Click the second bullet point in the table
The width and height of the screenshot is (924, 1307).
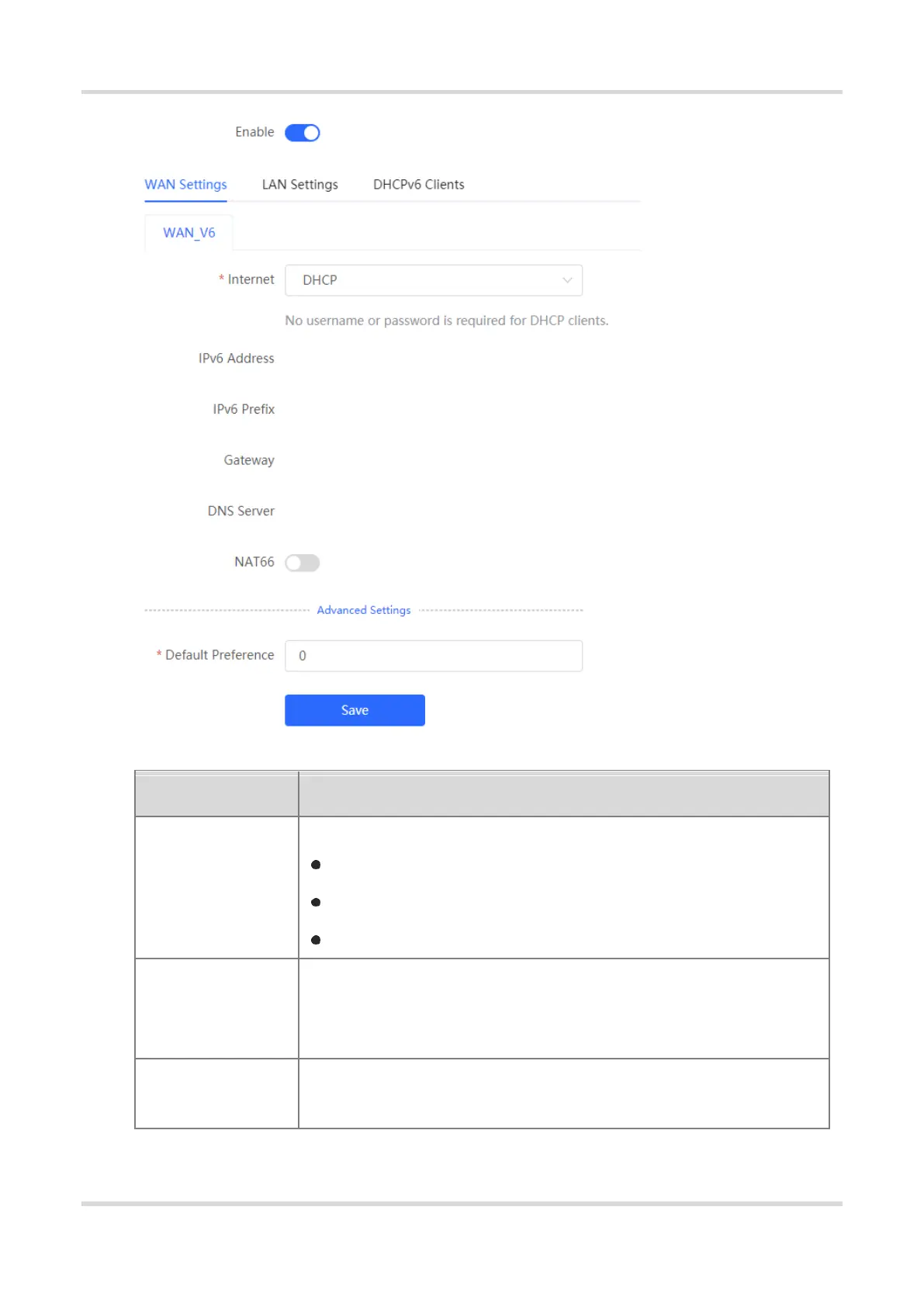point(316,902)
